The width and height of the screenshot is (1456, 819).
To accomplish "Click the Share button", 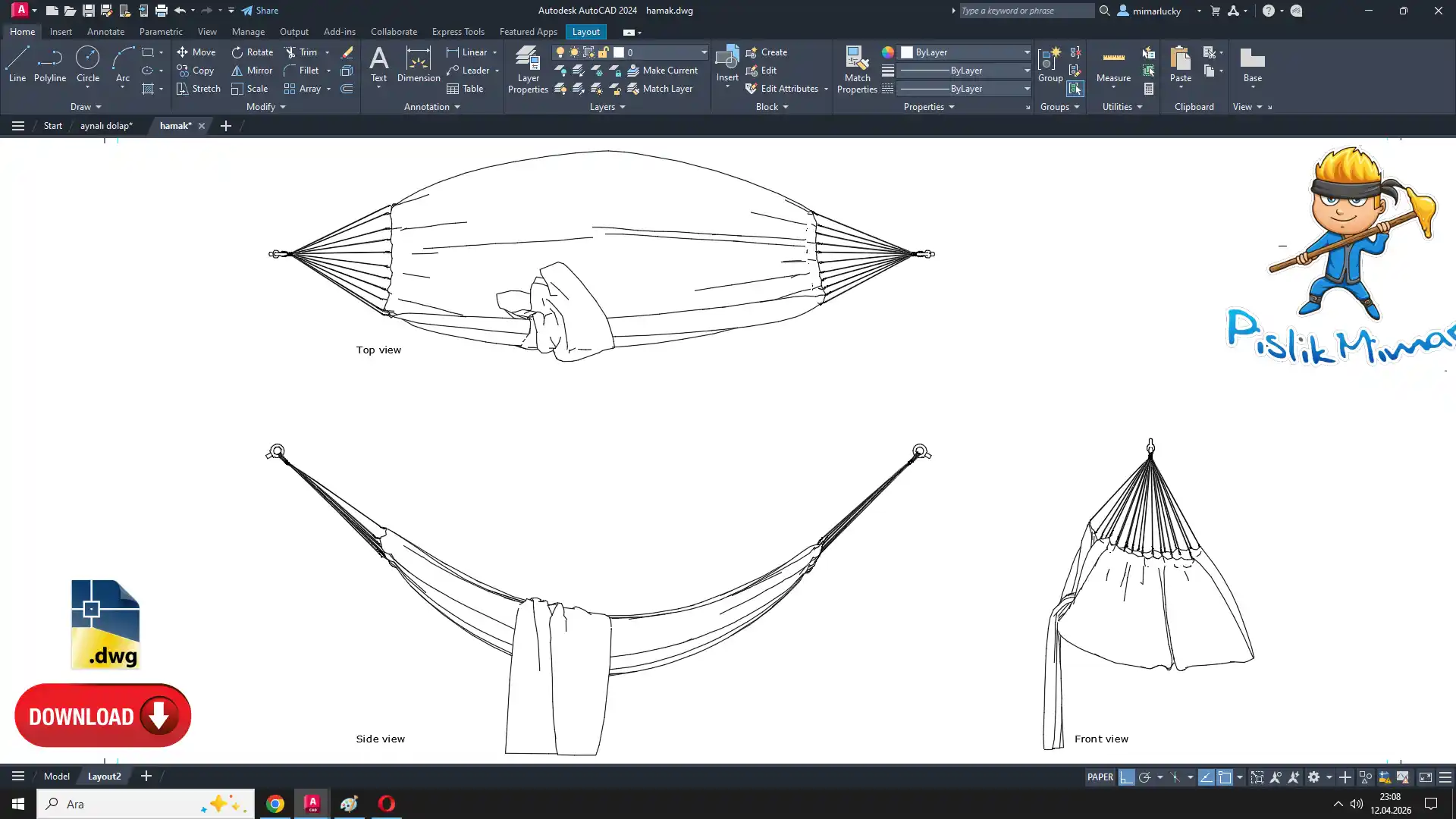I will point(260,11).
